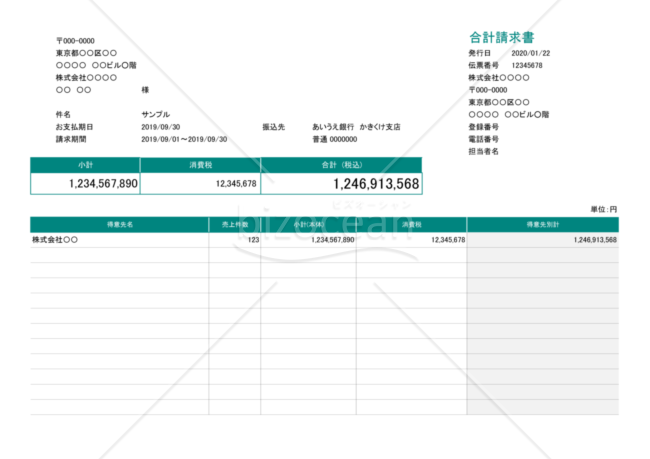Select the summary tax amount 12,345,678
This screenshot has height=459, width=650.
point(236,184)
